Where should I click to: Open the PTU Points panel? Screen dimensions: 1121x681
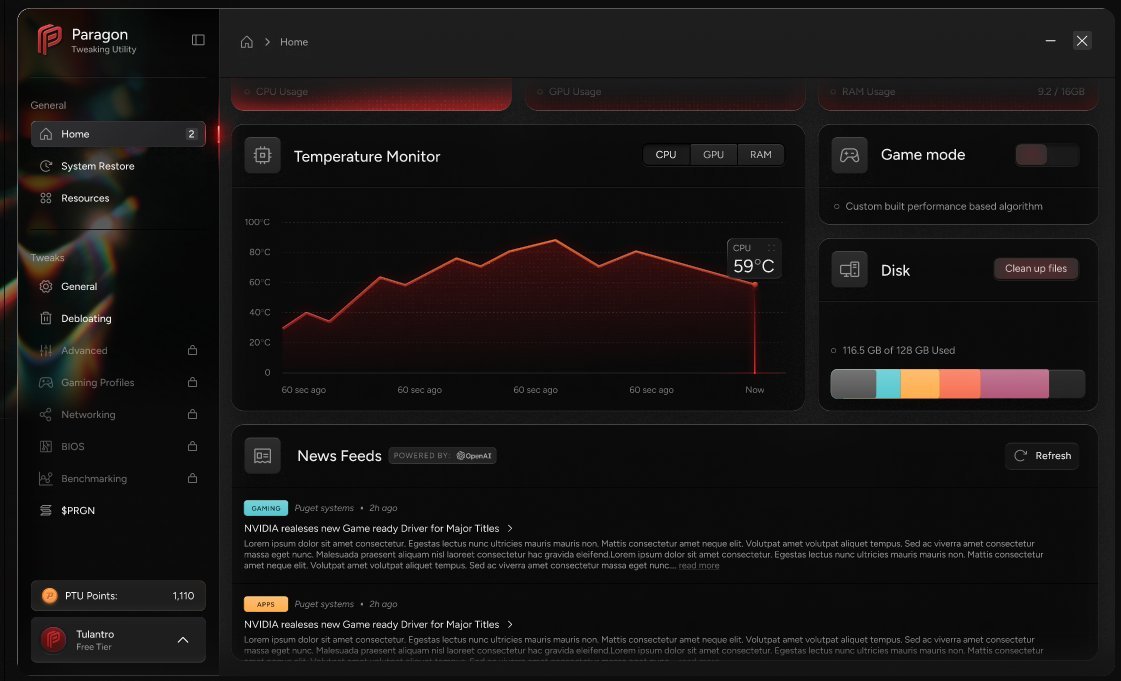pyautogui.click(x=118, y=596)
